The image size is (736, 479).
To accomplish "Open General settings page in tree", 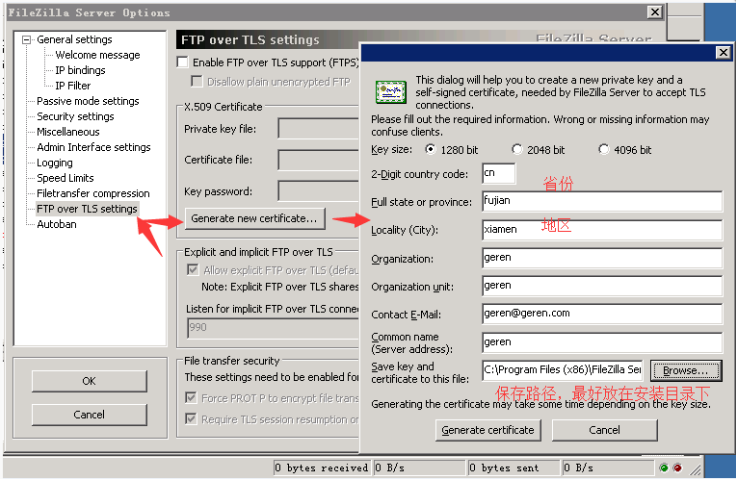I will [74, 39].
